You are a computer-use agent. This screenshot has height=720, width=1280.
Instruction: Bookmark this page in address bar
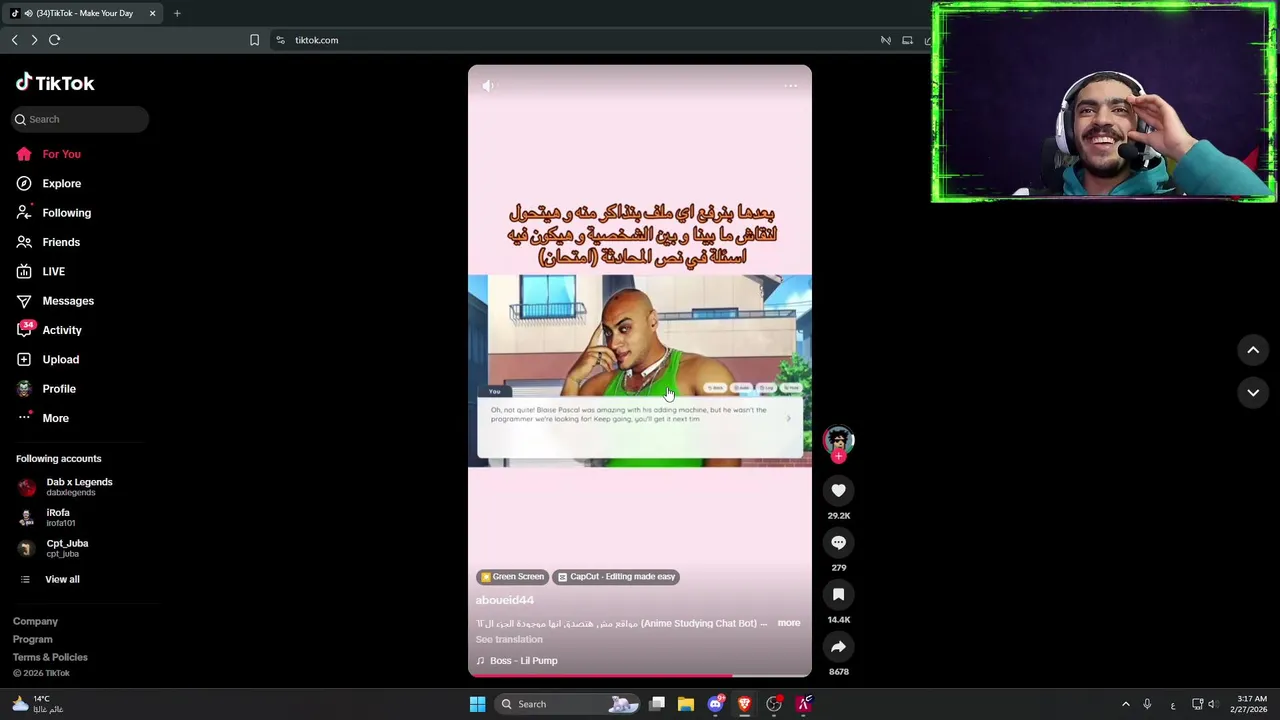pos(254,40)
